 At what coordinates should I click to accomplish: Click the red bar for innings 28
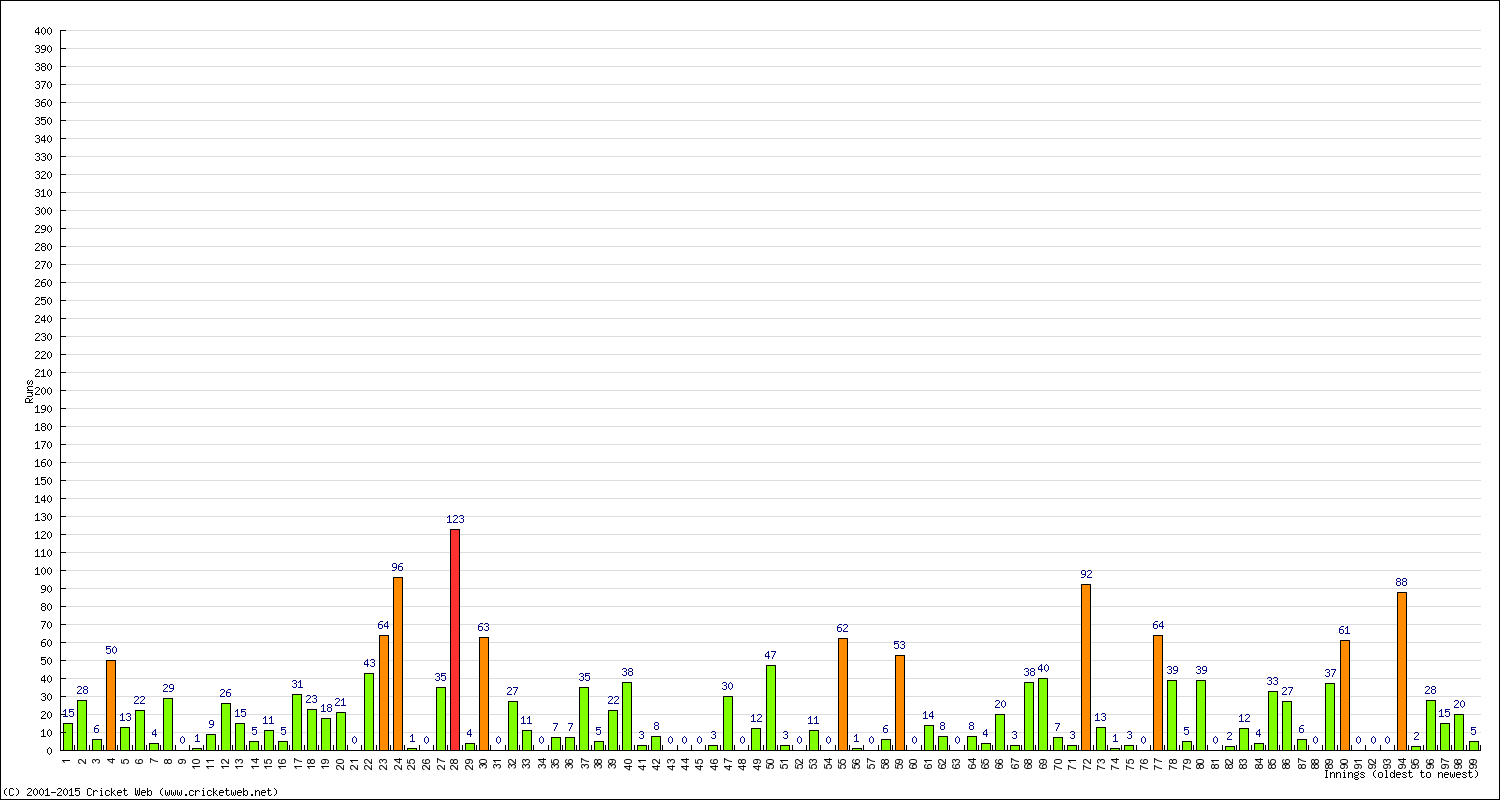pyautogui.click(x=455, y=639)
